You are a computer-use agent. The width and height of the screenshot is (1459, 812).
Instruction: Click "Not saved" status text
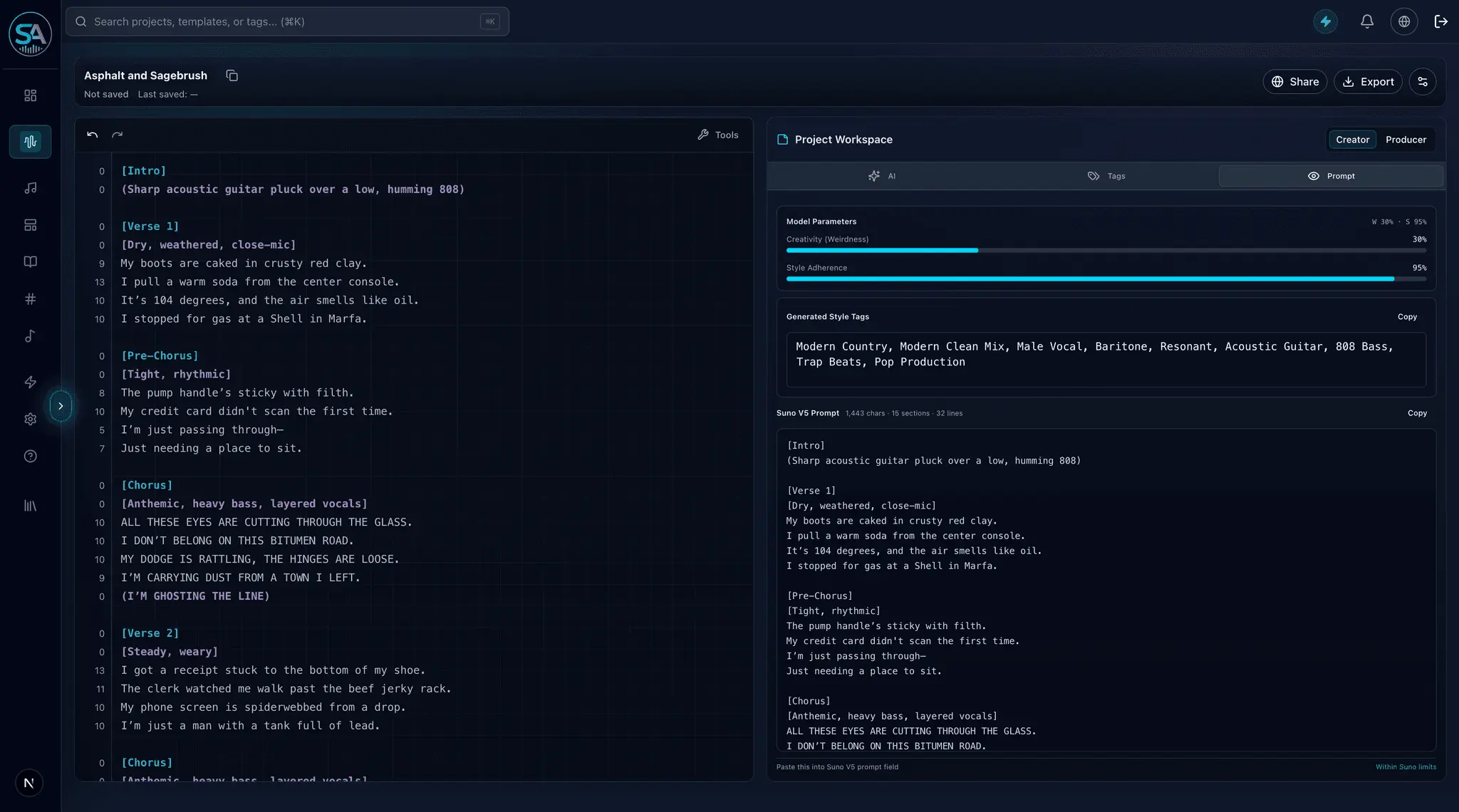point(106,94)
